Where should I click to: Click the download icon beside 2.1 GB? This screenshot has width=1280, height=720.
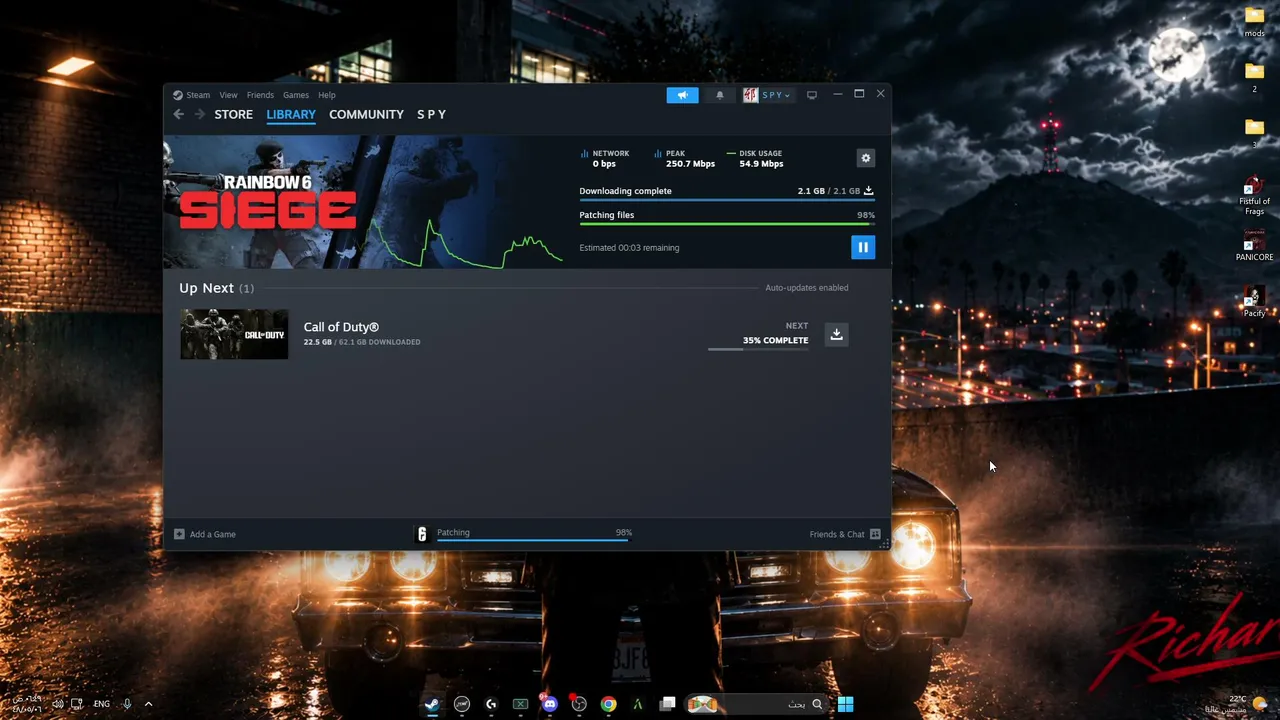point(868,190)
